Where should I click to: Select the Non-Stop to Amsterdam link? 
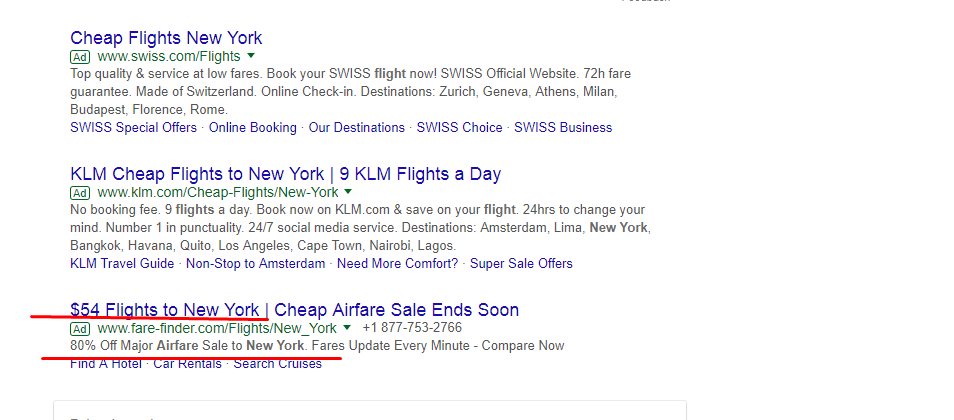point(256,264)
